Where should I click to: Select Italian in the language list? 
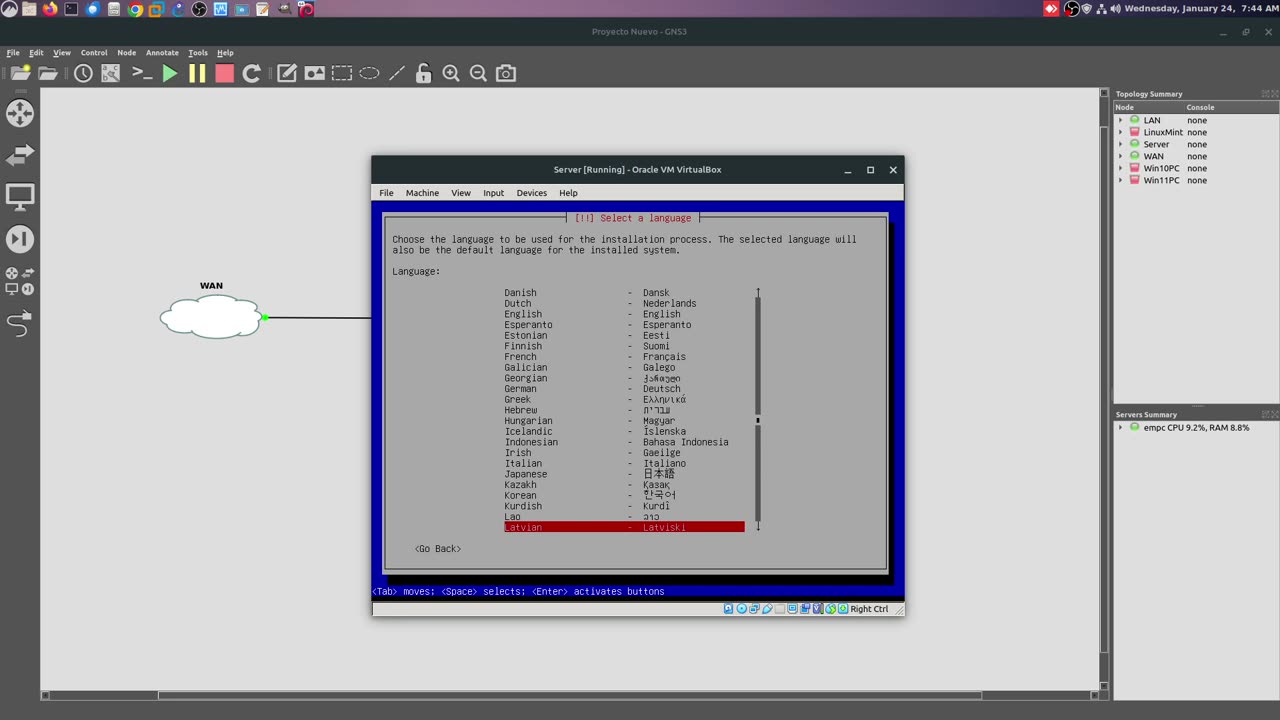coord(624,463)
